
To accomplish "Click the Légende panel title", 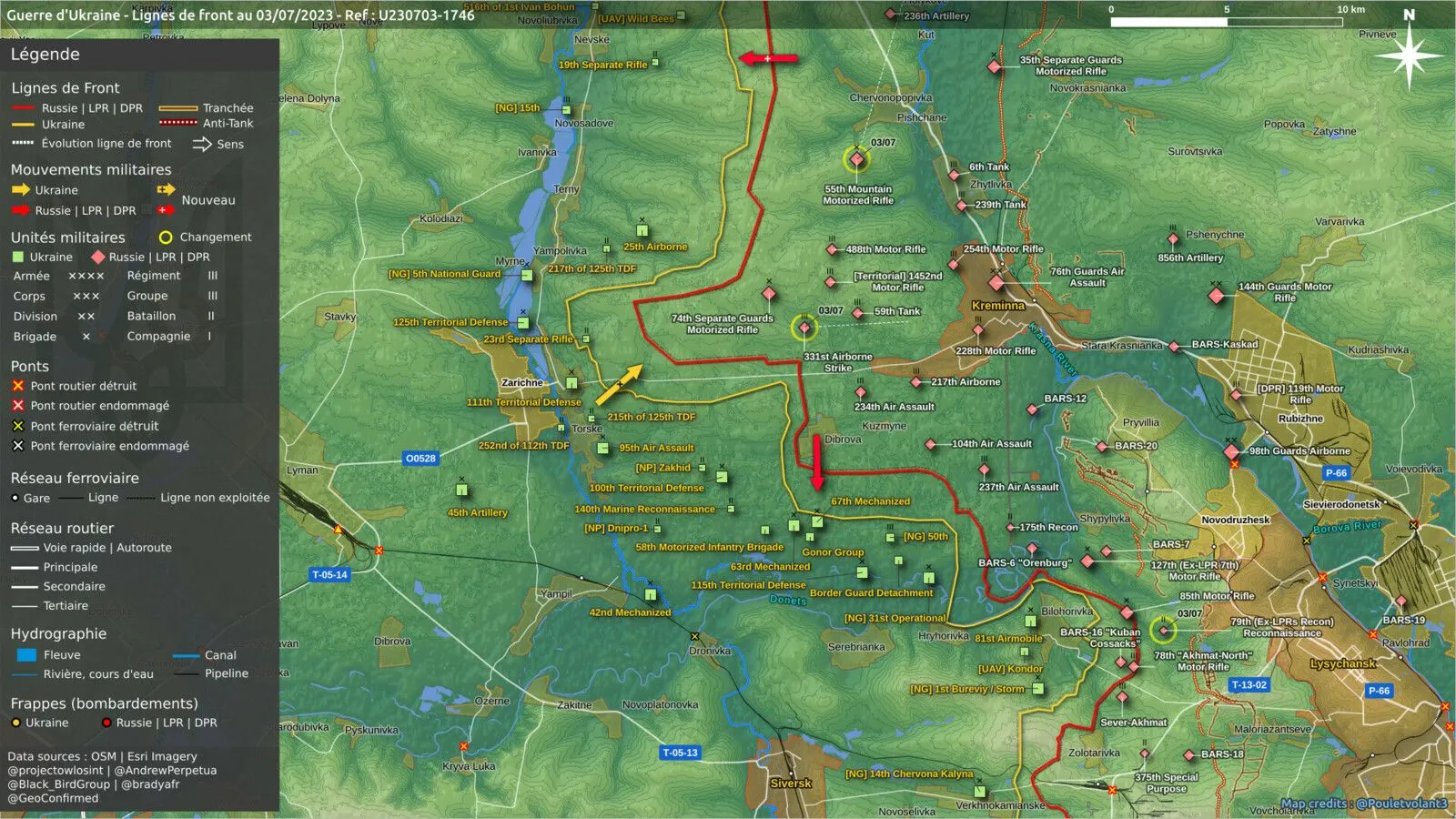I will pos(45,55).
